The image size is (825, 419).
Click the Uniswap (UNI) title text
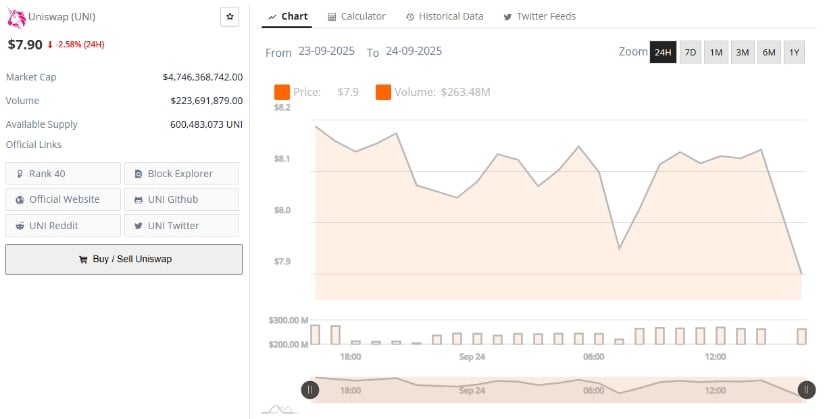62,17
